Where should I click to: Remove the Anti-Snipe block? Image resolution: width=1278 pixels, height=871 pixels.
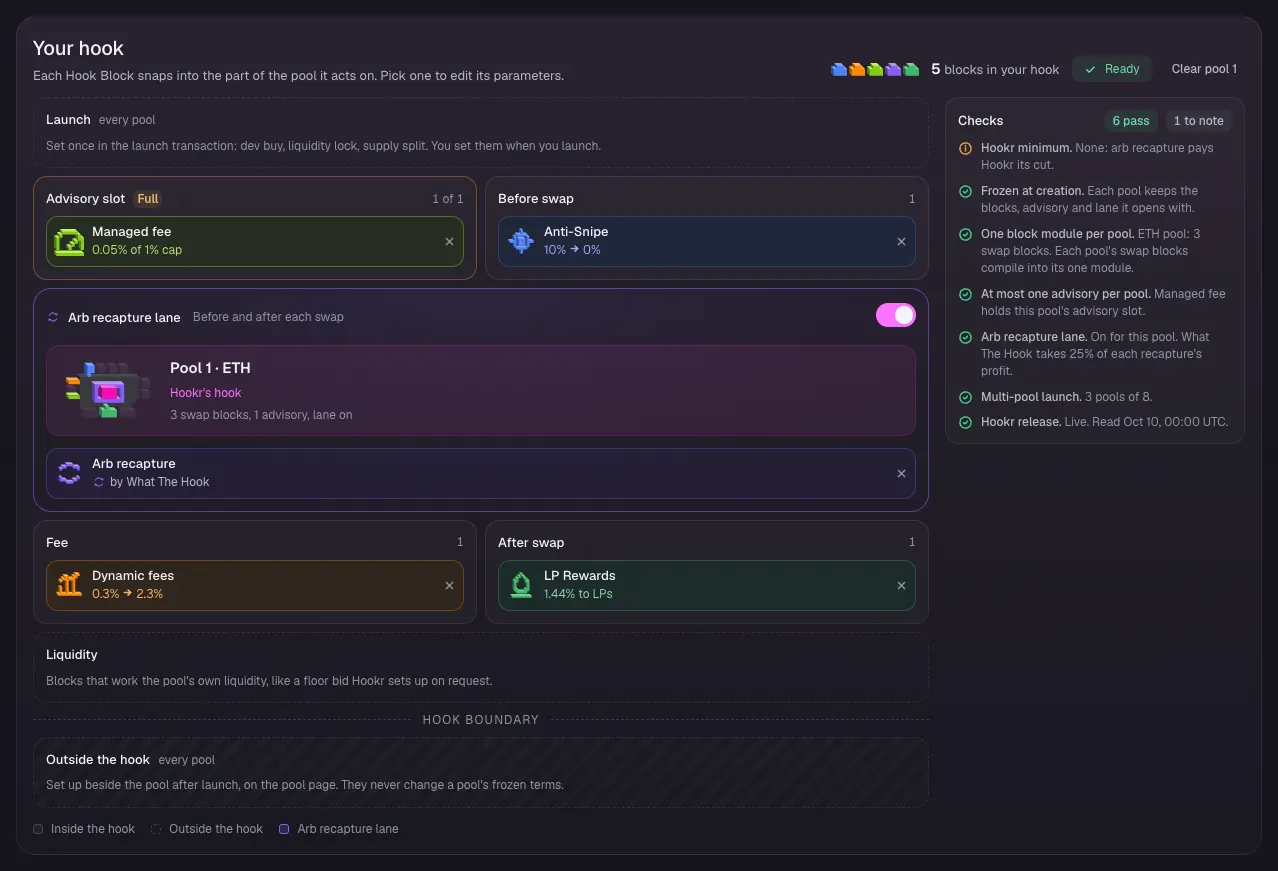click(x=901, y=241)
